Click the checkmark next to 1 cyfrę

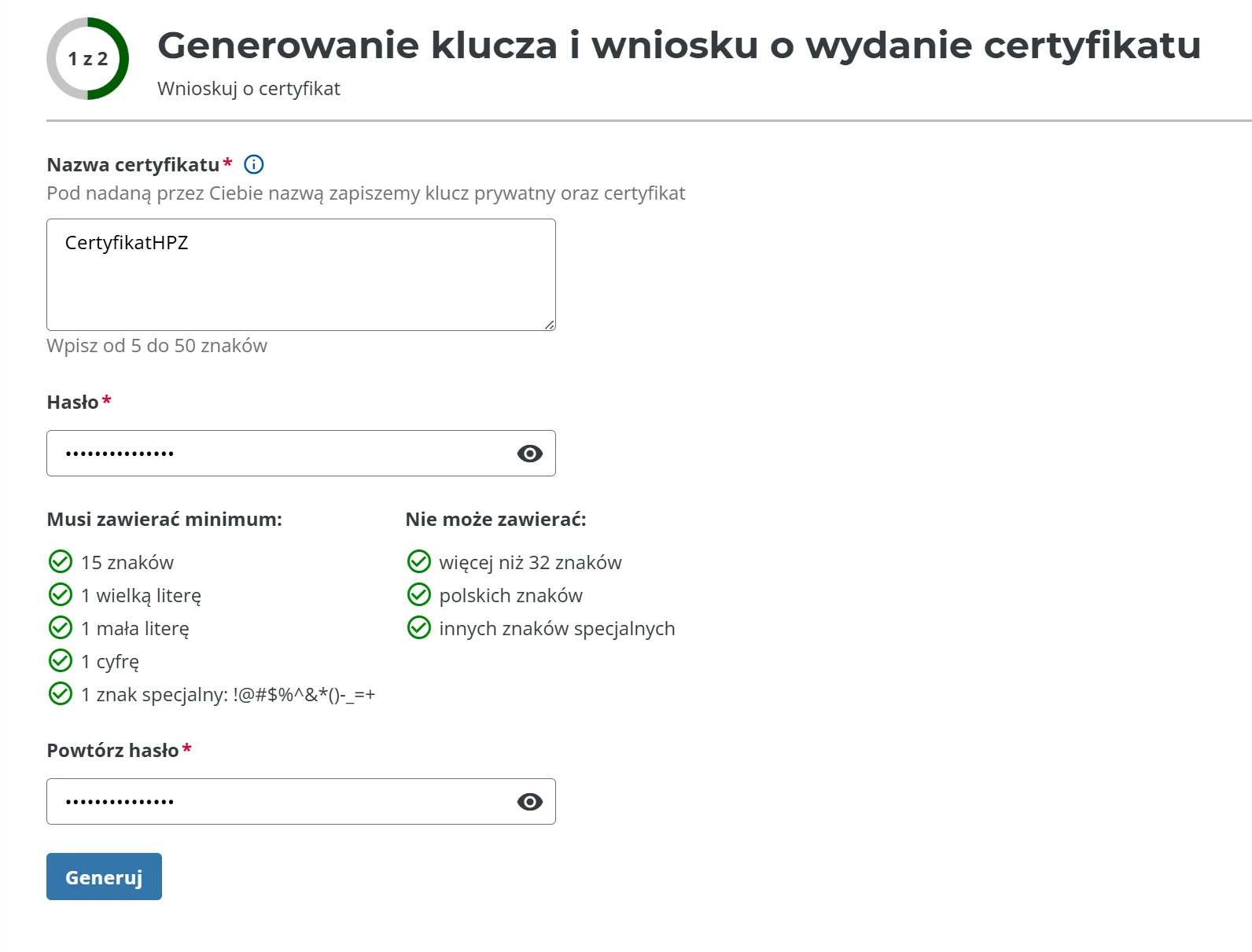pos(61,661)
